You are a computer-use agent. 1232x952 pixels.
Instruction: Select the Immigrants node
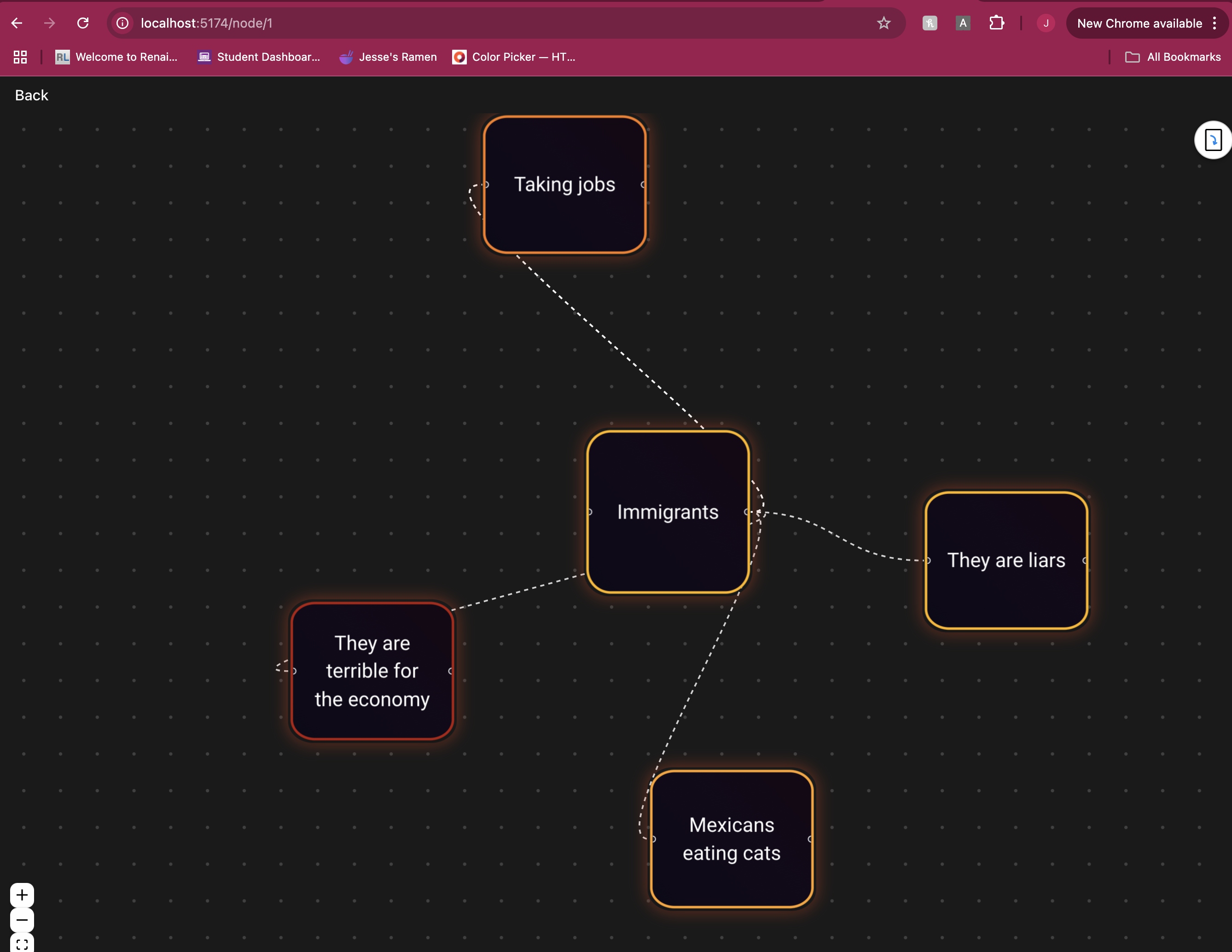pyautogui.click(x=668, y=511)
